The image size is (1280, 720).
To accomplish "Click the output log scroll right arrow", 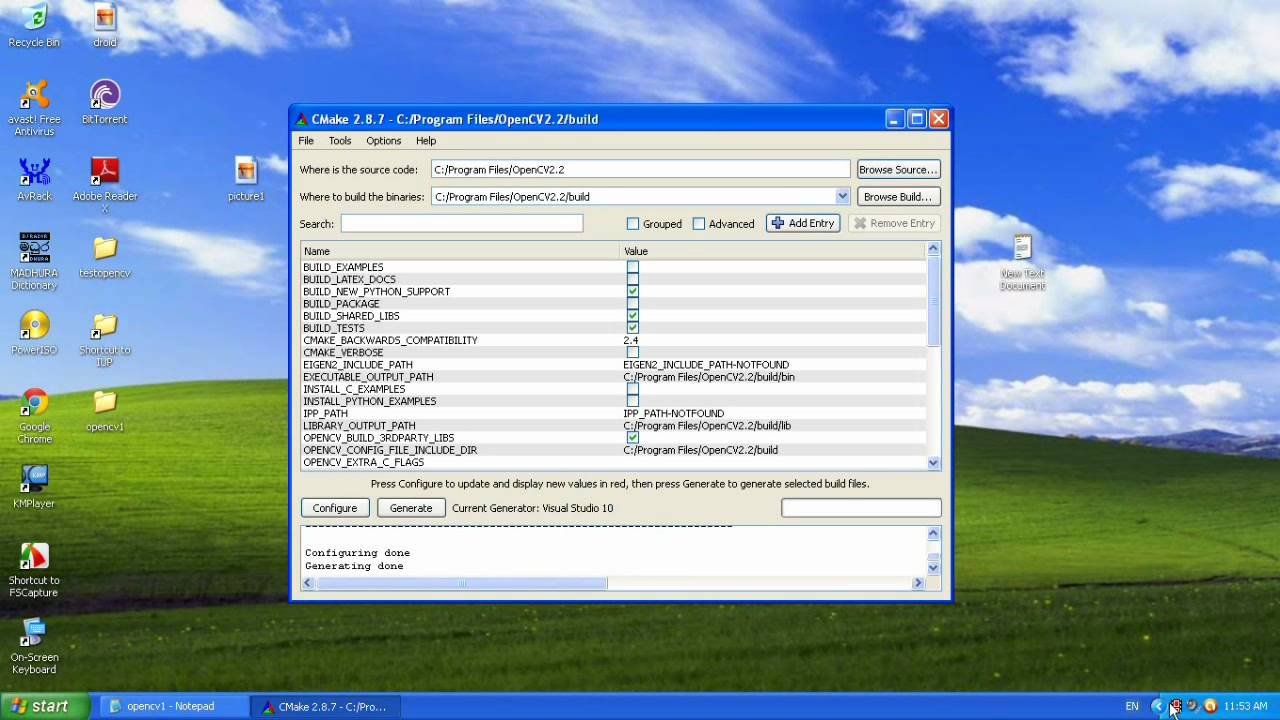I will (918, 583).
